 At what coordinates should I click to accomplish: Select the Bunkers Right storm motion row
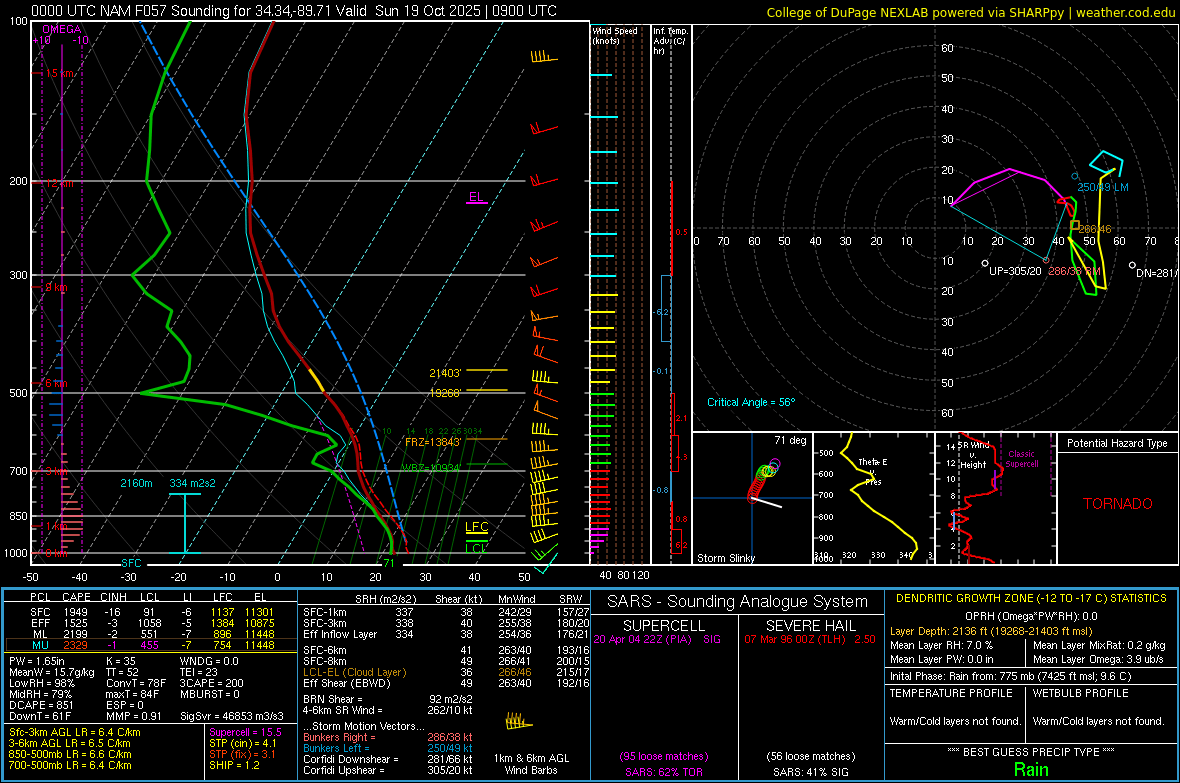[388, 737]
